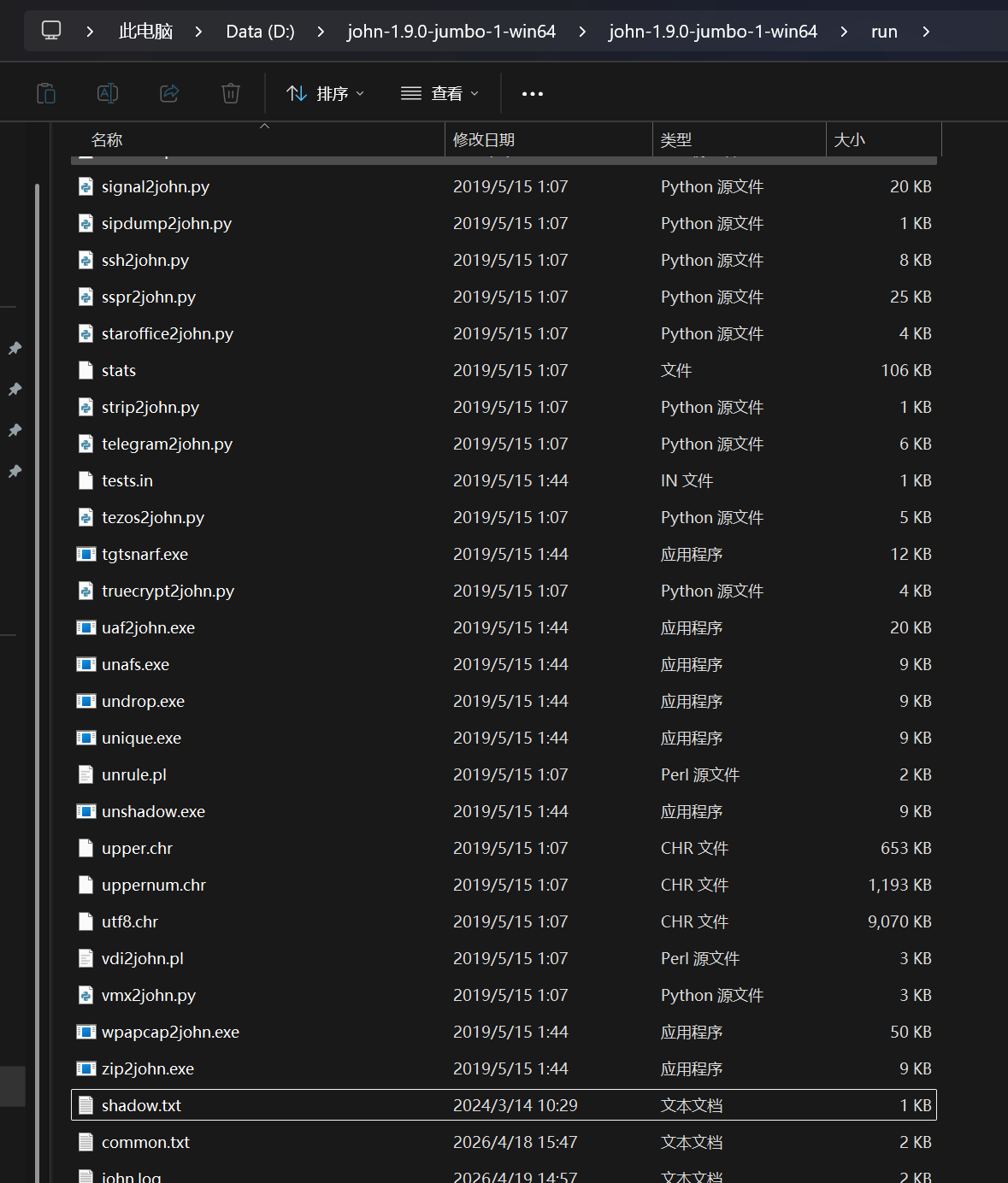Select the truecrypt2john.py file
Viewport: 1008px width, 1183px height.
(504, 591)
